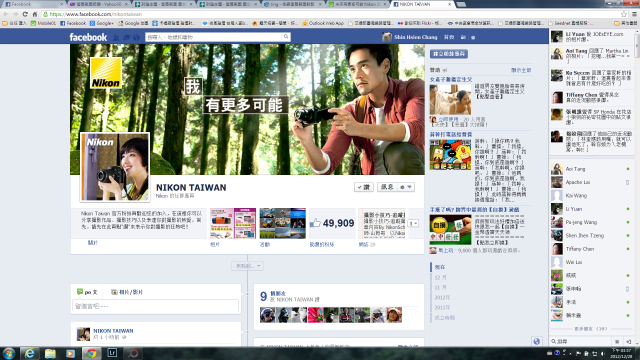Open Windows Start button
The image size is (640, 360).
9,353
